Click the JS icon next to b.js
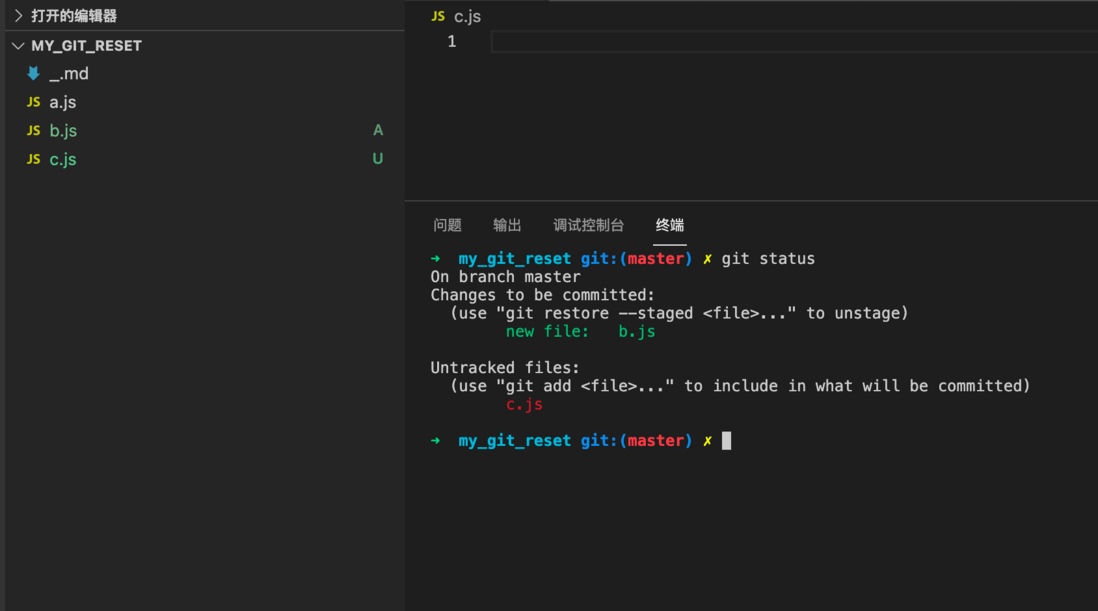1098x611 pixels. [x=33, y=131]
